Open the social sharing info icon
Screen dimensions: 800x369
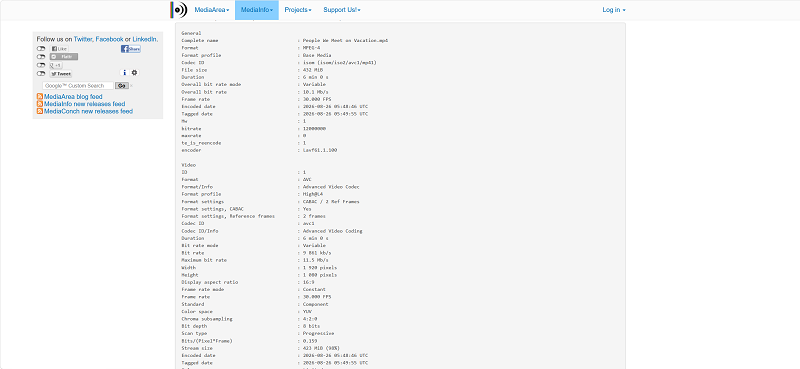pos(124,73)
